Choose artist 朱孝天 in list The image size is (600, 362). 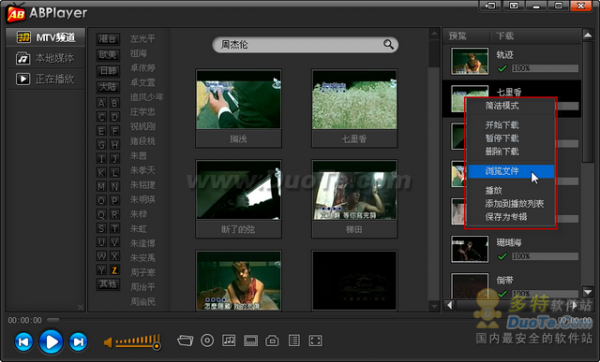(x=142, y=170)
